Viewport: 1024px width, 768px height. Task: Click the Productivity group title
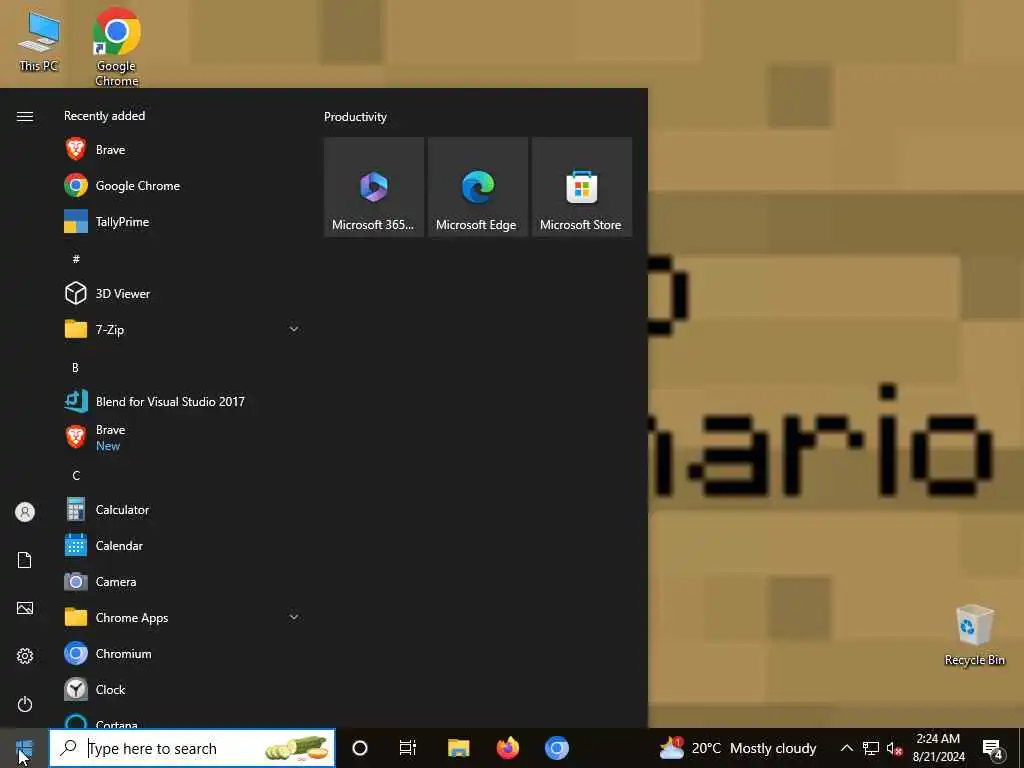(x=355, y=117)
